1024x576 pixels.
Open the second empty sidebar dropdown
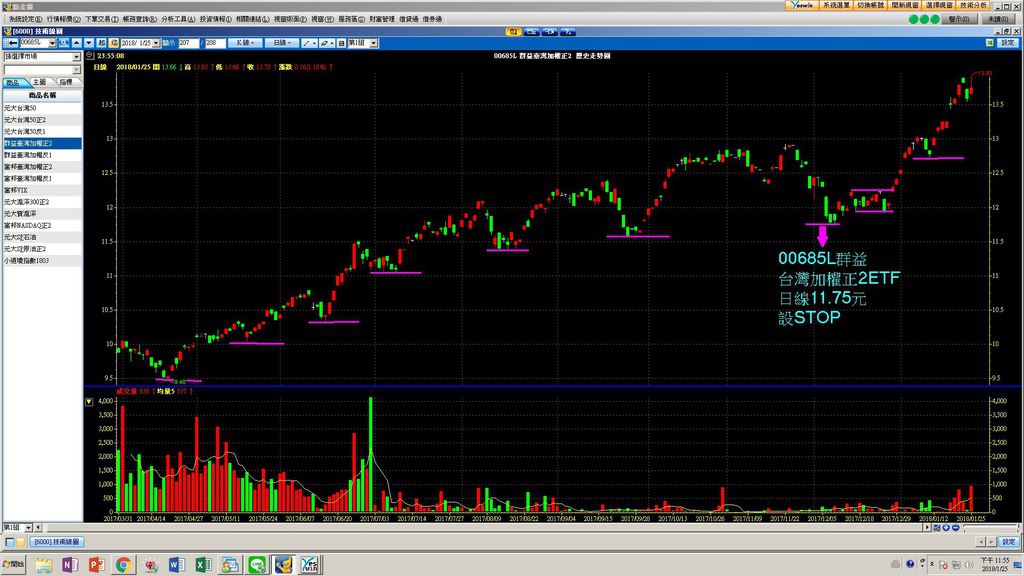(76, 69)
